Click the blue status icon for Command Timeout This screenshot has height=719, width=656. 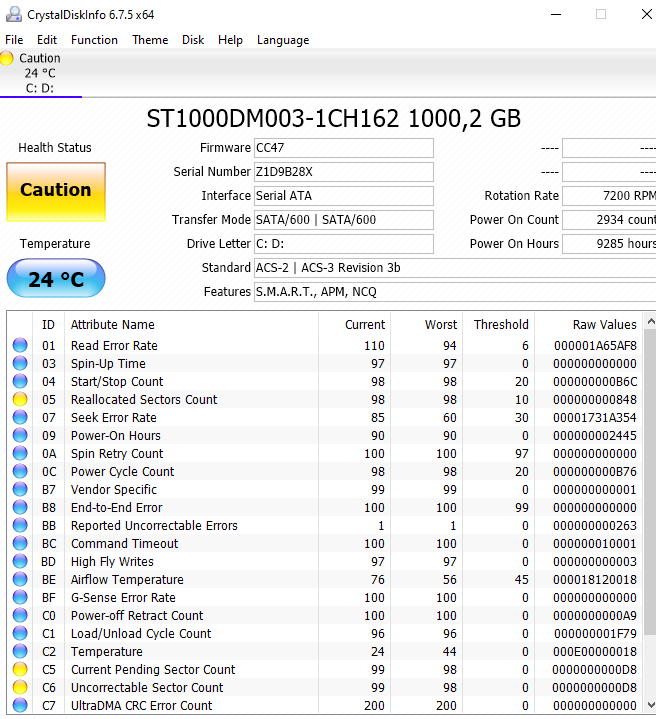[20, 543]
